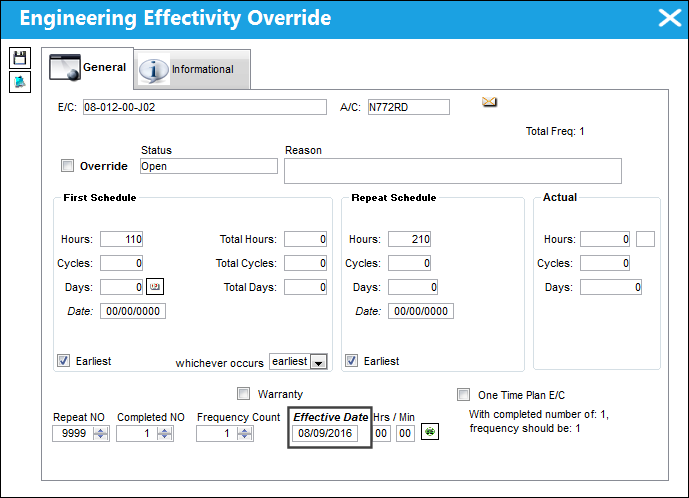Click the Total Cycles field

pos(305,263)
